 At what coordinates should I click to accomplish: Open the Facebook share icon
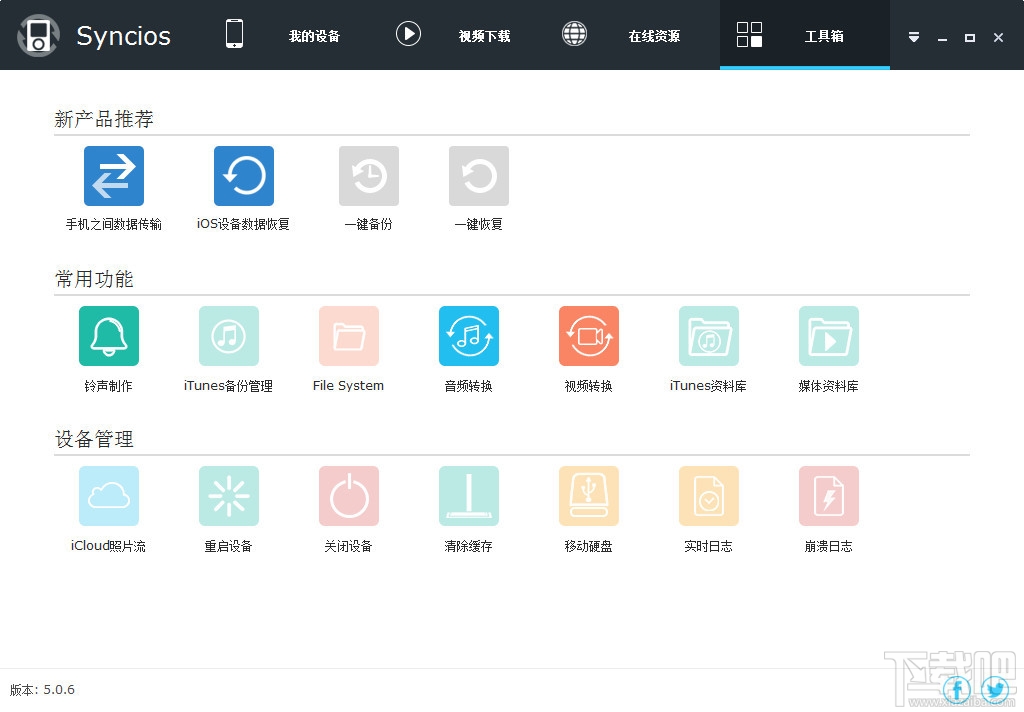(x=957, y=689)
